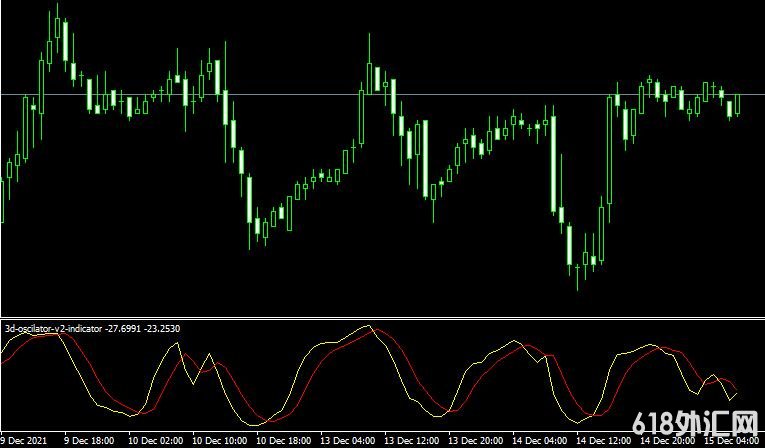Select the horizontal price level line
Image resolution: width=765 pixels, height=448 pixels.
pyautogui.click(x=300, y=95)
